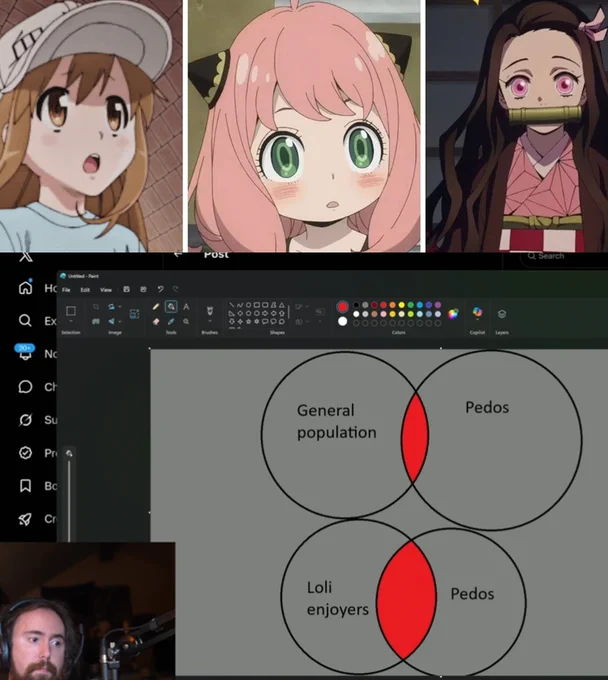Select the Fill bucket tool

(x=171, y=307)
